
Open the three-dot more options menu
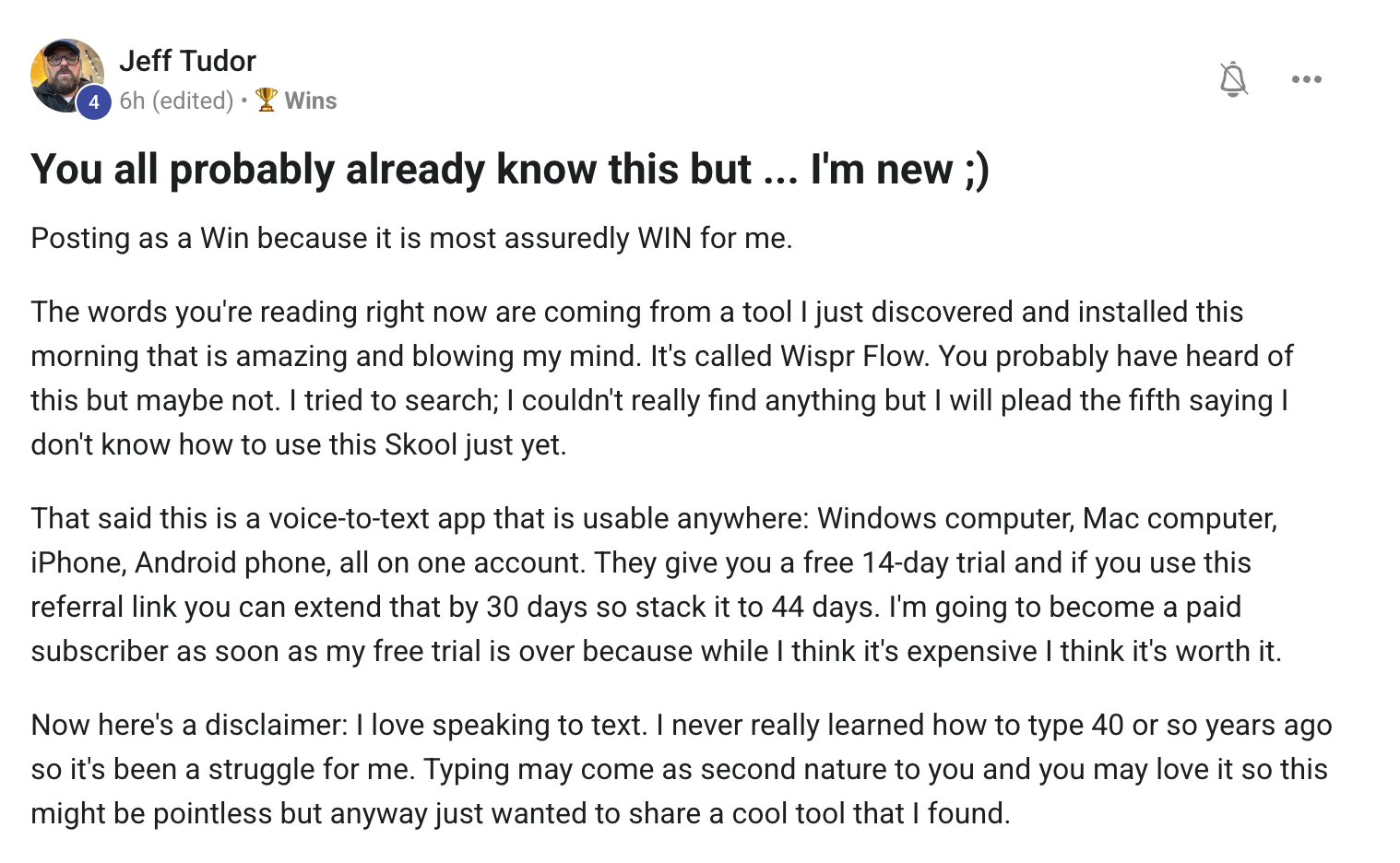point(1307,79)
